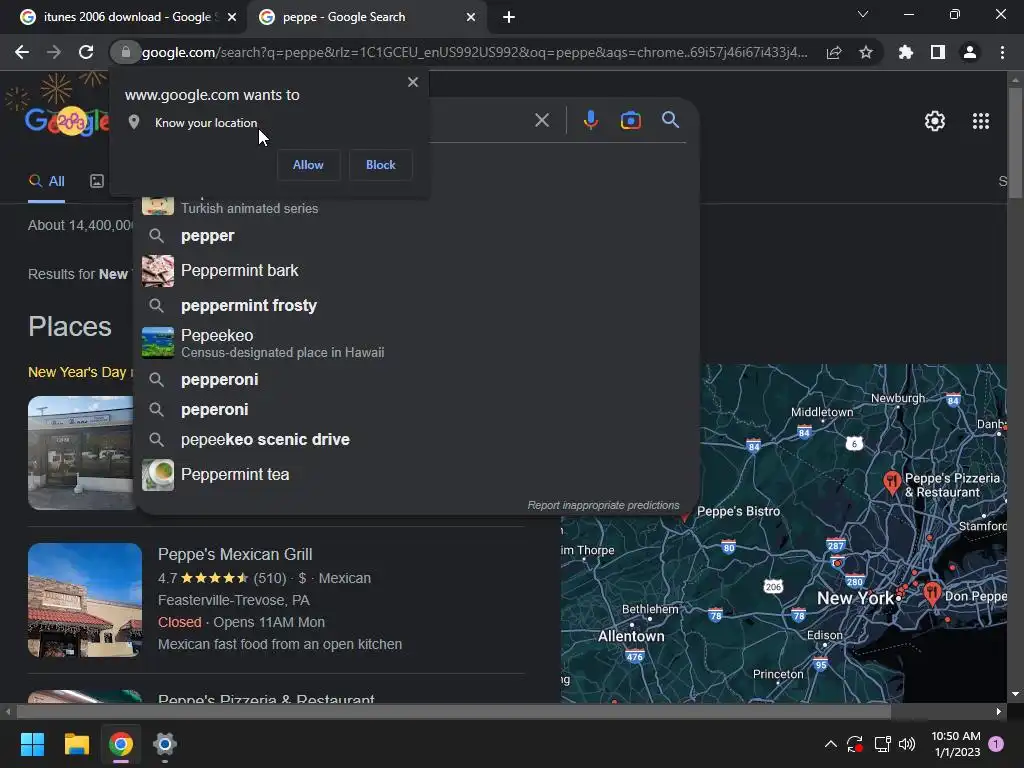Toggle Chrome side panel
Viewport: 1024px width, 768px height.
tap(937, 52)
